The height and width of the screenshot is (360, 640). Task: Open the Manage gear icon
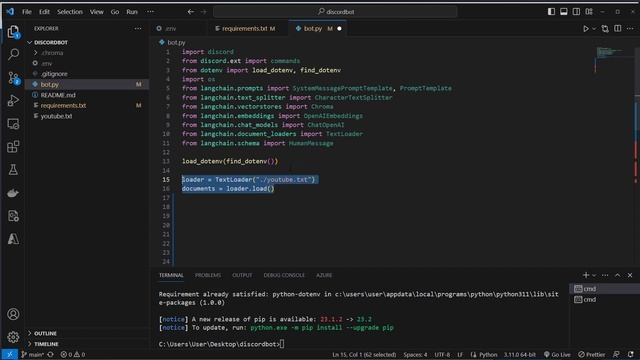(13, 337)
